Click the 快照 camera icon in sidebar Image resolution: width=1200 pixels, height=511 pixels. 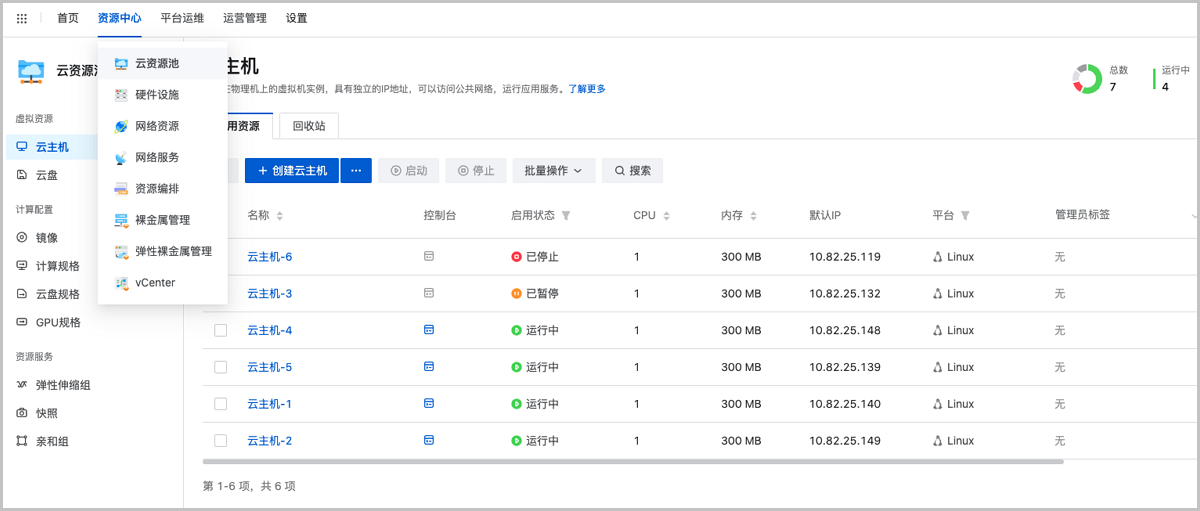click(x=22, y=413)
